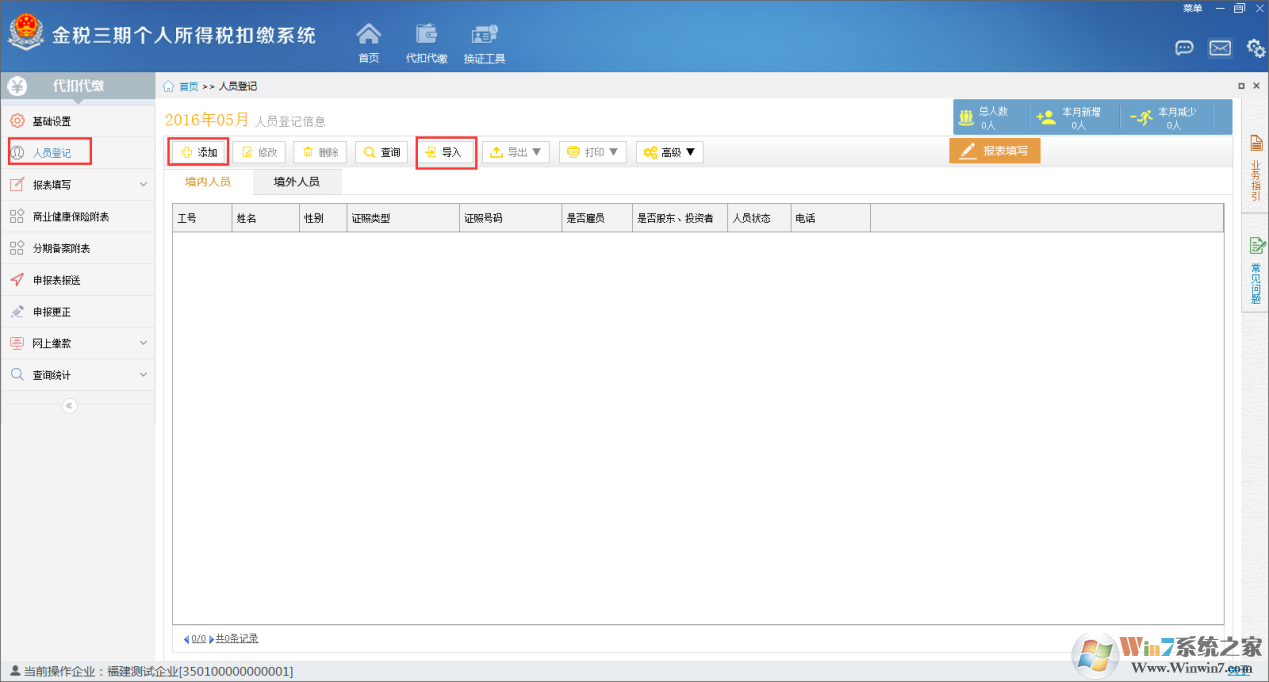The image size is (1269, 682).
Task: Click the 添加 button to add person
Action: (198, 152)
